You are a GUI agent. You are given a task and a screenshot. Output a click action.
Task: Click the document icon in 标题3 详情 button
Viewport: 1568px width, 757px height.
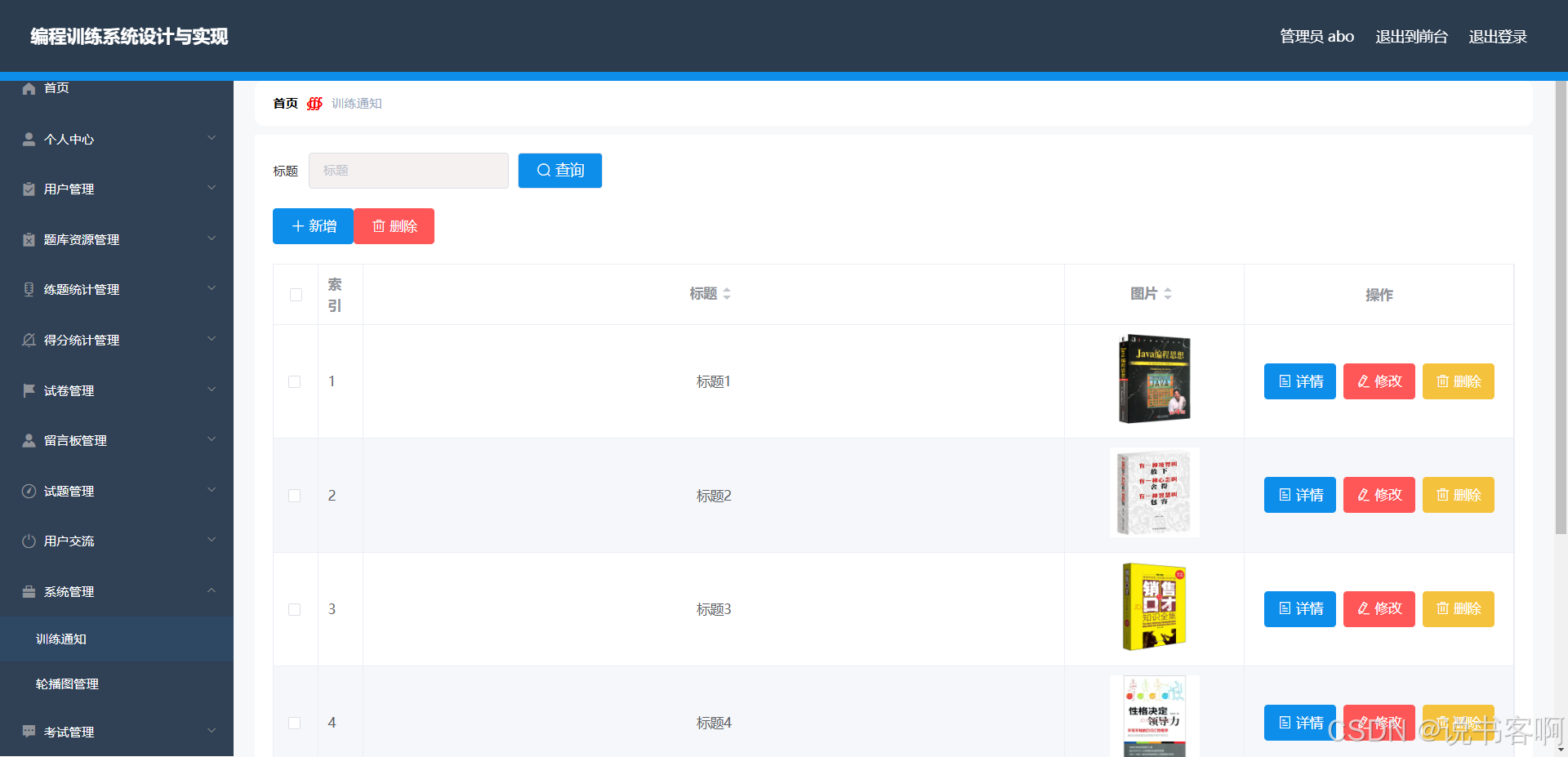tap(1285, 608)
